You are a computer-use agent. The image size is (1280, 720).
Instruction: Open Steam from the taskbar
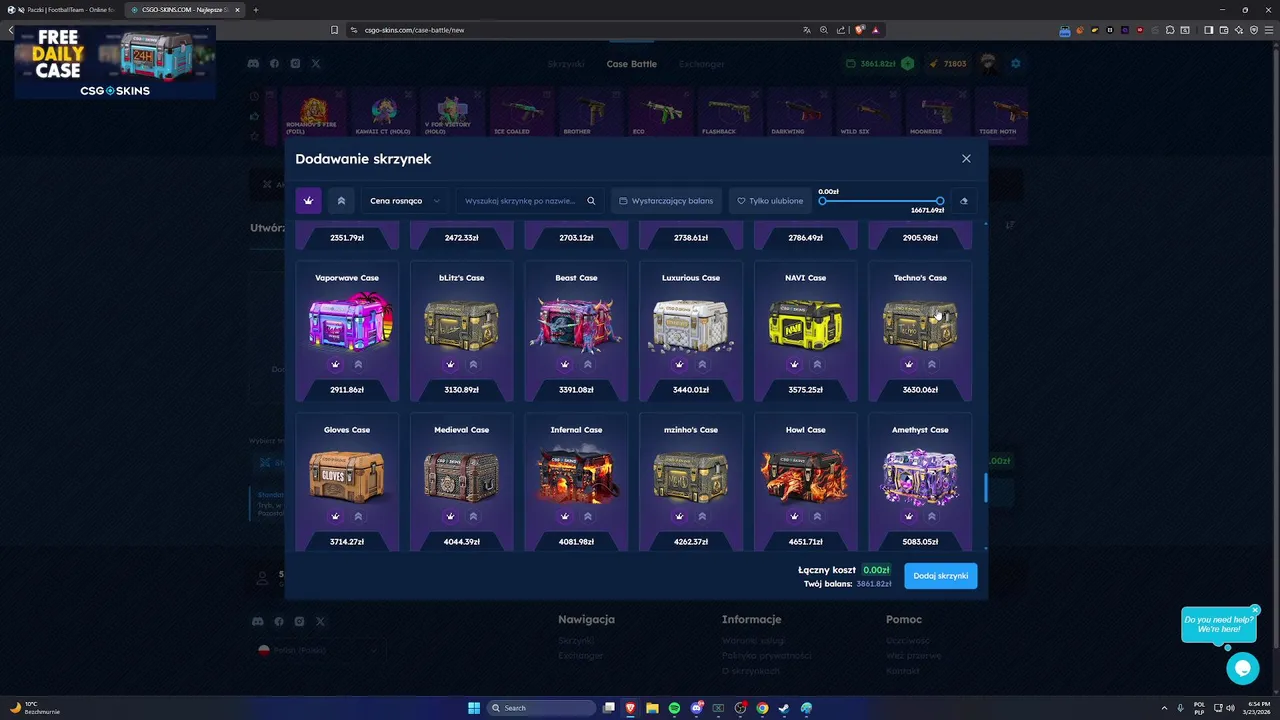(784, 708)
